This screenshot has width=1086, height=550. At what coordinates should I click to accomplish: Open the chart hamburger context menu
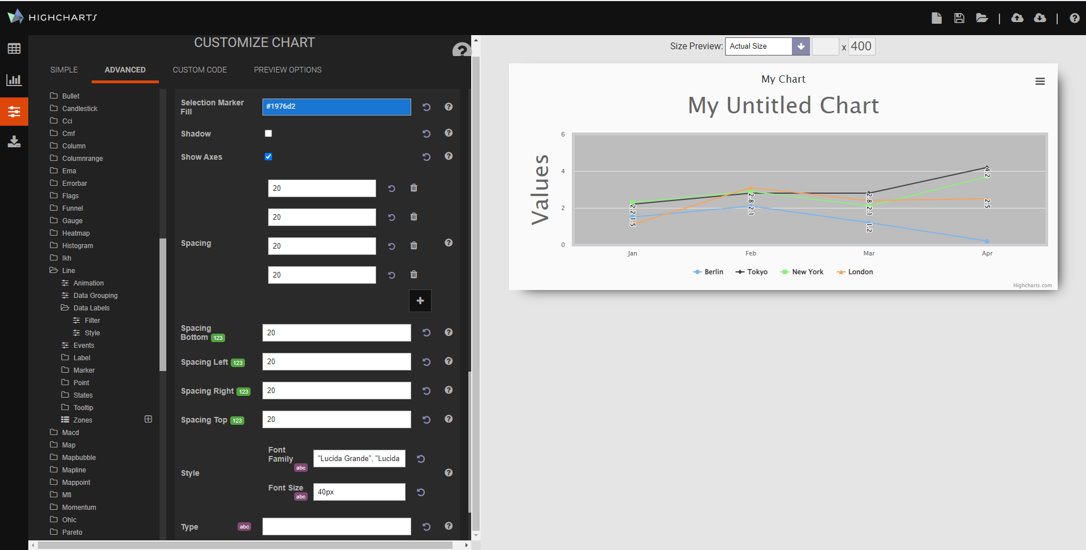coord(1040,81)
